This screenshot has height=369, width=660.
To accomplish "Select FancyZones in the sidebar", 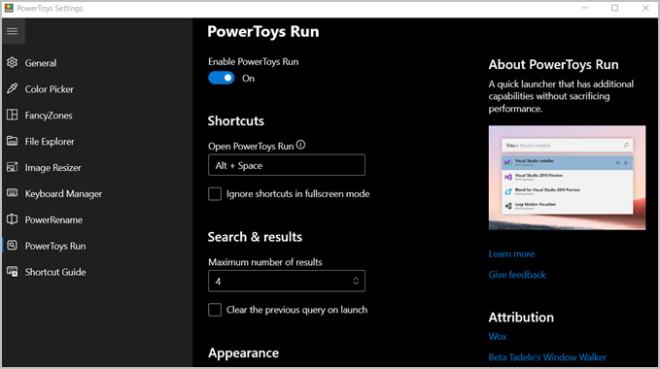I will tap(48, 115).
